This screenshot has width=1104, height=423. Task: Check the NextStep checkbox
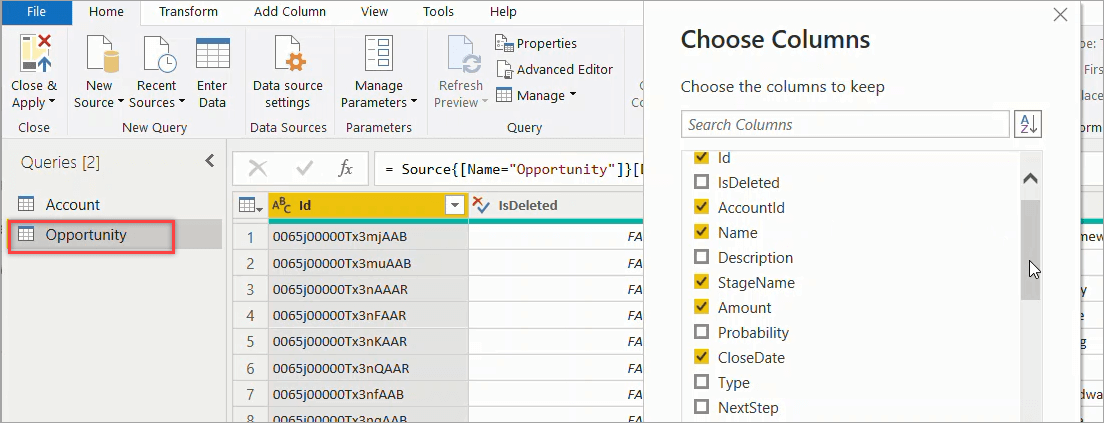coord(701,407)
